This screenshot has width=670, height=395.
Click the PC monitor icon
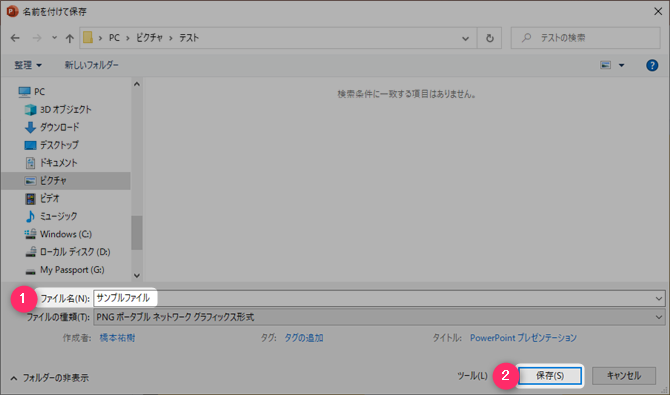pos(24,92)
